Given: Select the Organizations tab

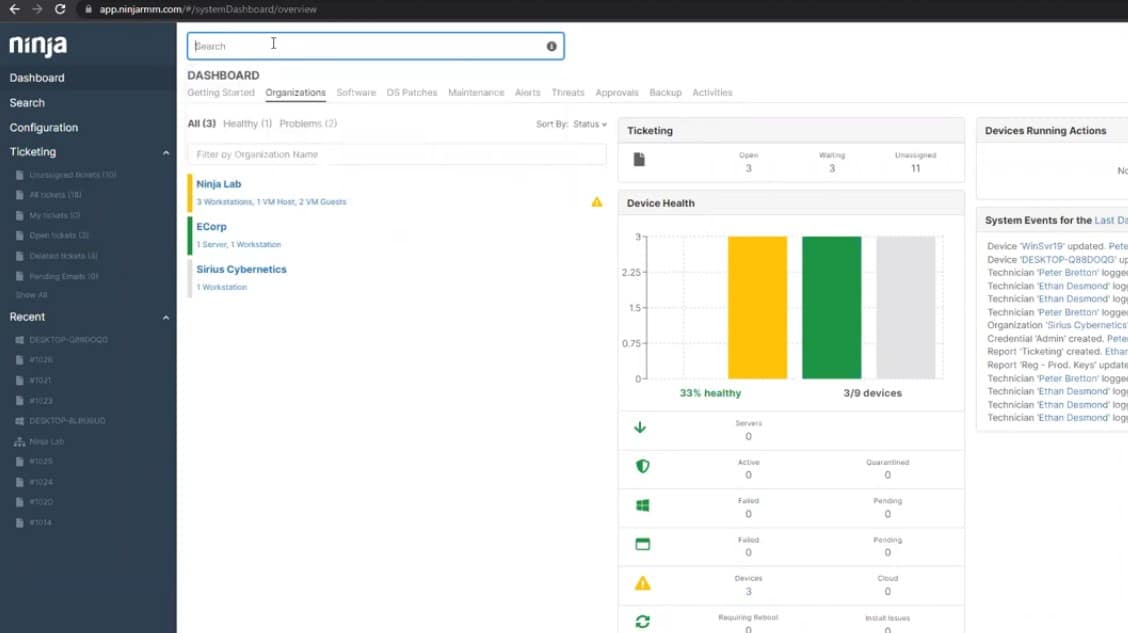Looking at the screenshot, I should tap(295, 93).
